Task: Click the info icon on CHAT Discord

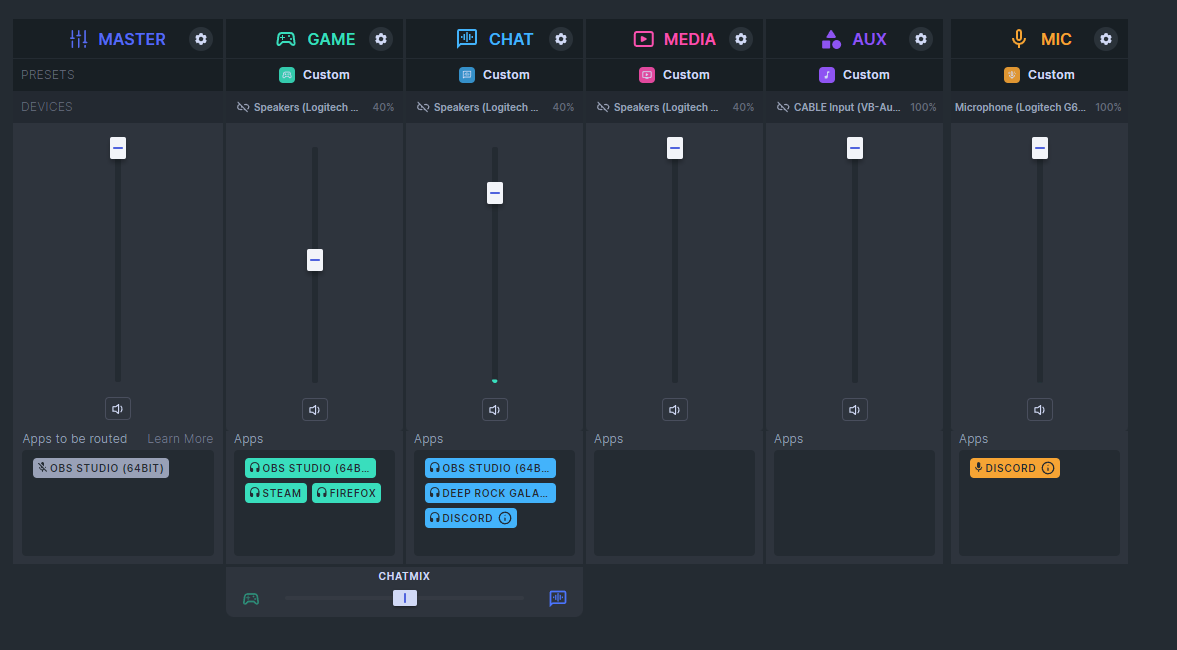Action: coord(505,518)
